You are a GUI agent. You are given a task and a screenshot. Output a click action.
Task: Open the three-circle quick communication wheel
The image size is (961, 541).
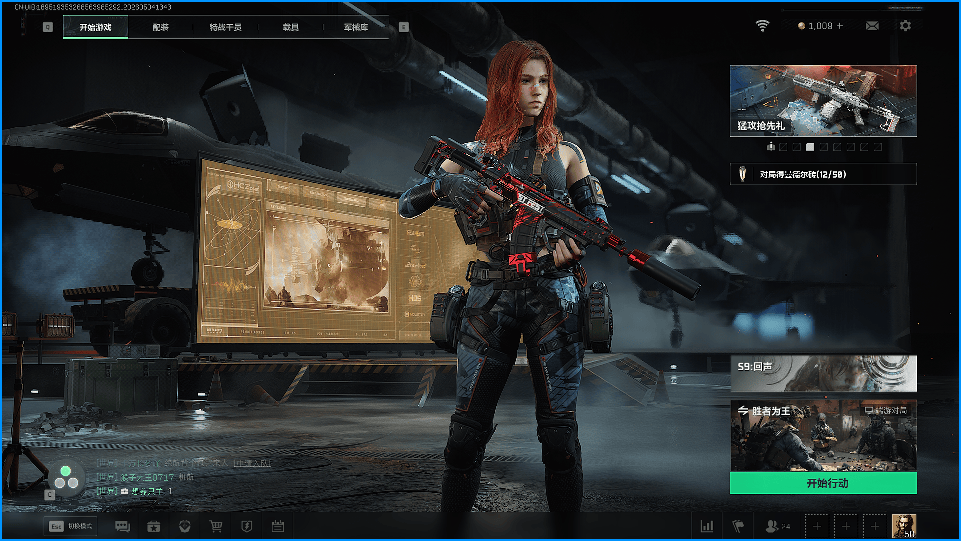[66, 479]
